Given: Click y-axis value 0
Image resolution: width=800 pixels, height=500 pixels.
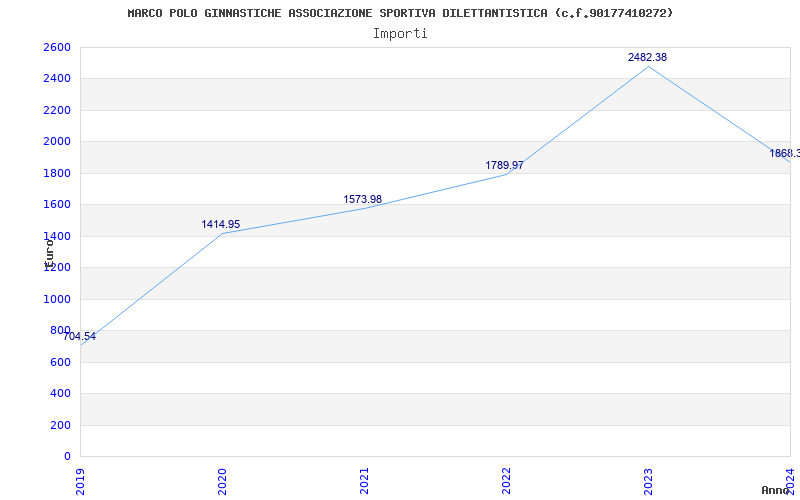Looking at the screenshot, I should [67, 456].
